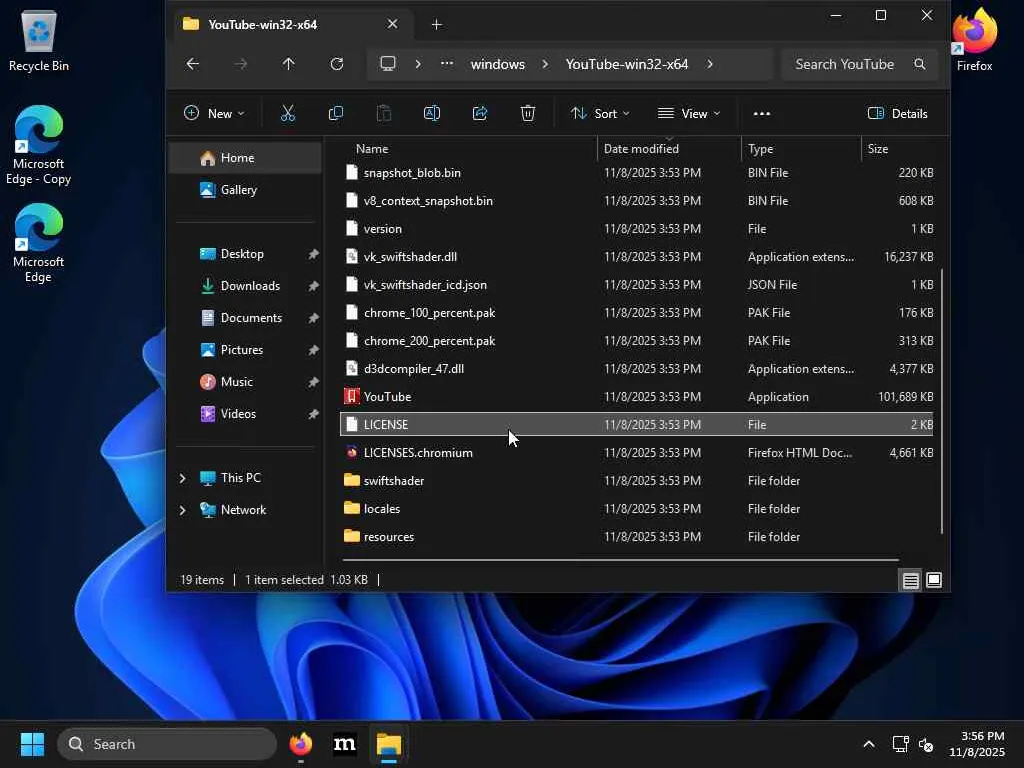Screen dimensions: 1024x768
Task: Expand the This PC tree node
Action: click(182, 478)
